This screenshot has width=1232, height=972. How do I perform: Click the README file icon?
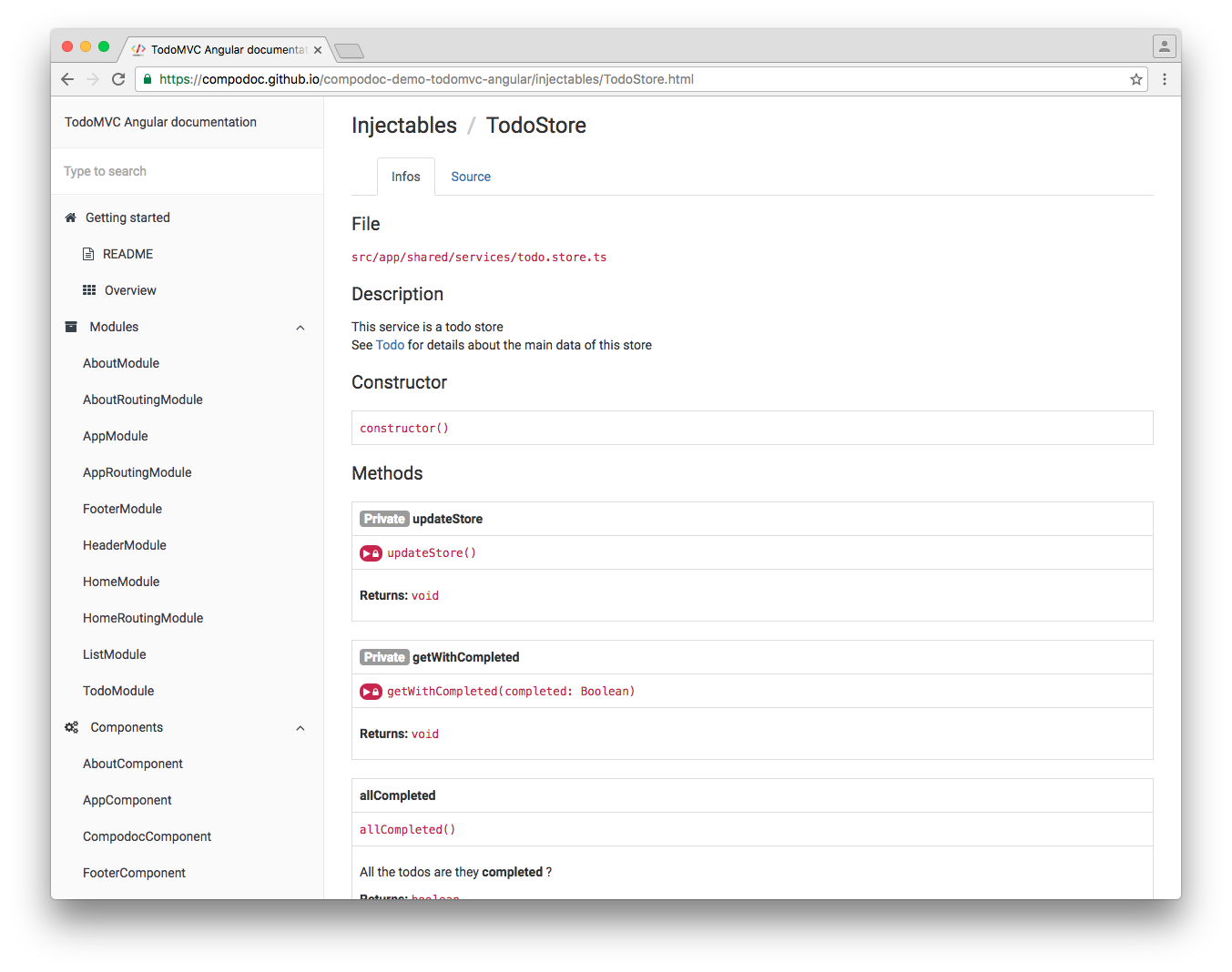point(88,254)
